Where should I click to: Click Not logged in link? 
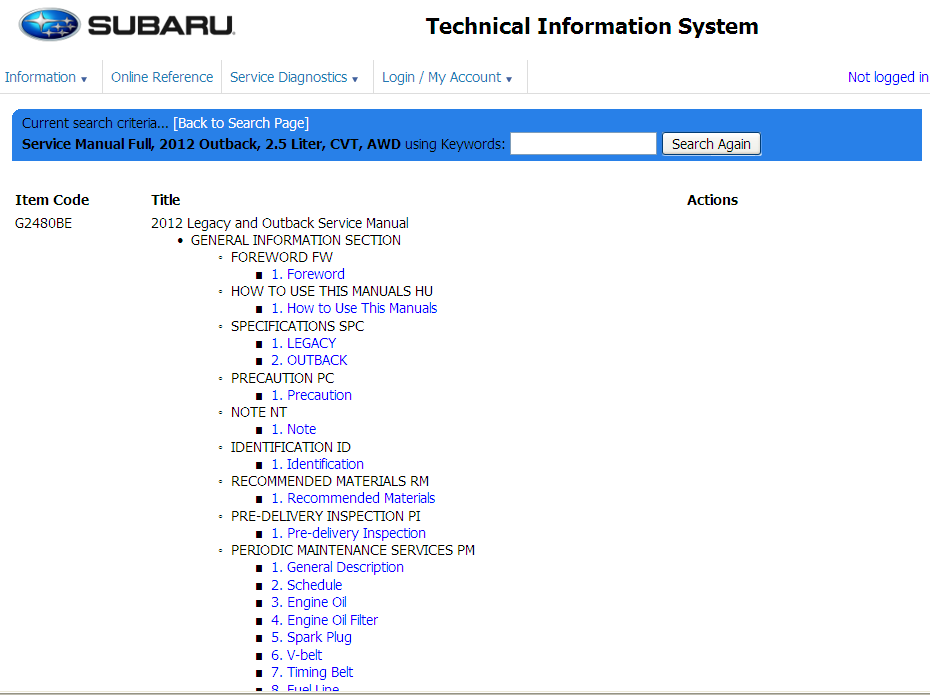point(888,77)
